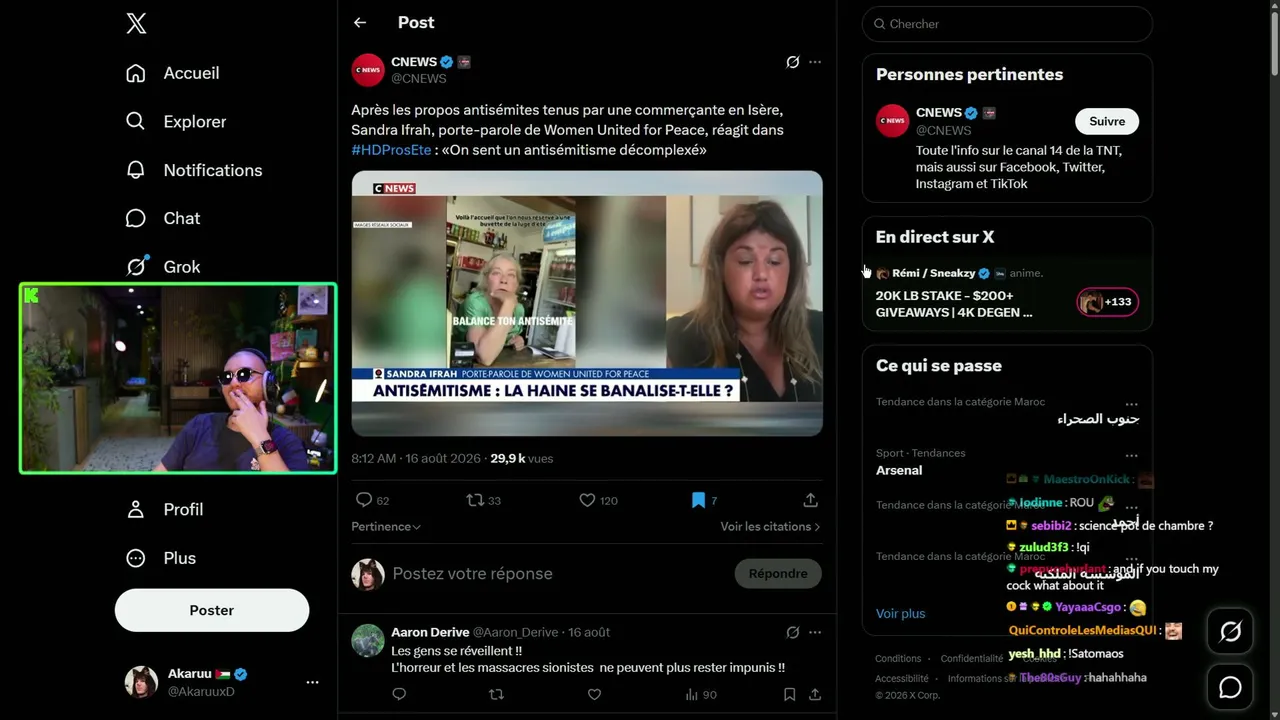Click the page scrollbar thumb
1280x720 pixels.
point(1273,42)
